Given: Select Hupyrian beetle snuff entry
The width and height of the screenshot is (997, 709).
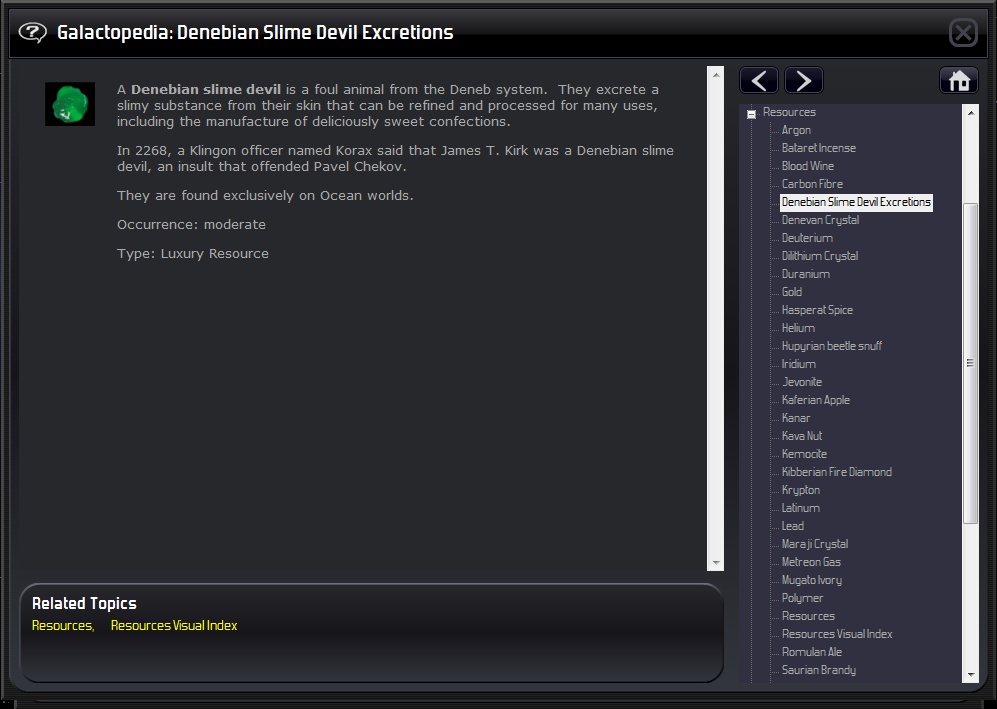Looking at the screenshot, I should (832, 346).
